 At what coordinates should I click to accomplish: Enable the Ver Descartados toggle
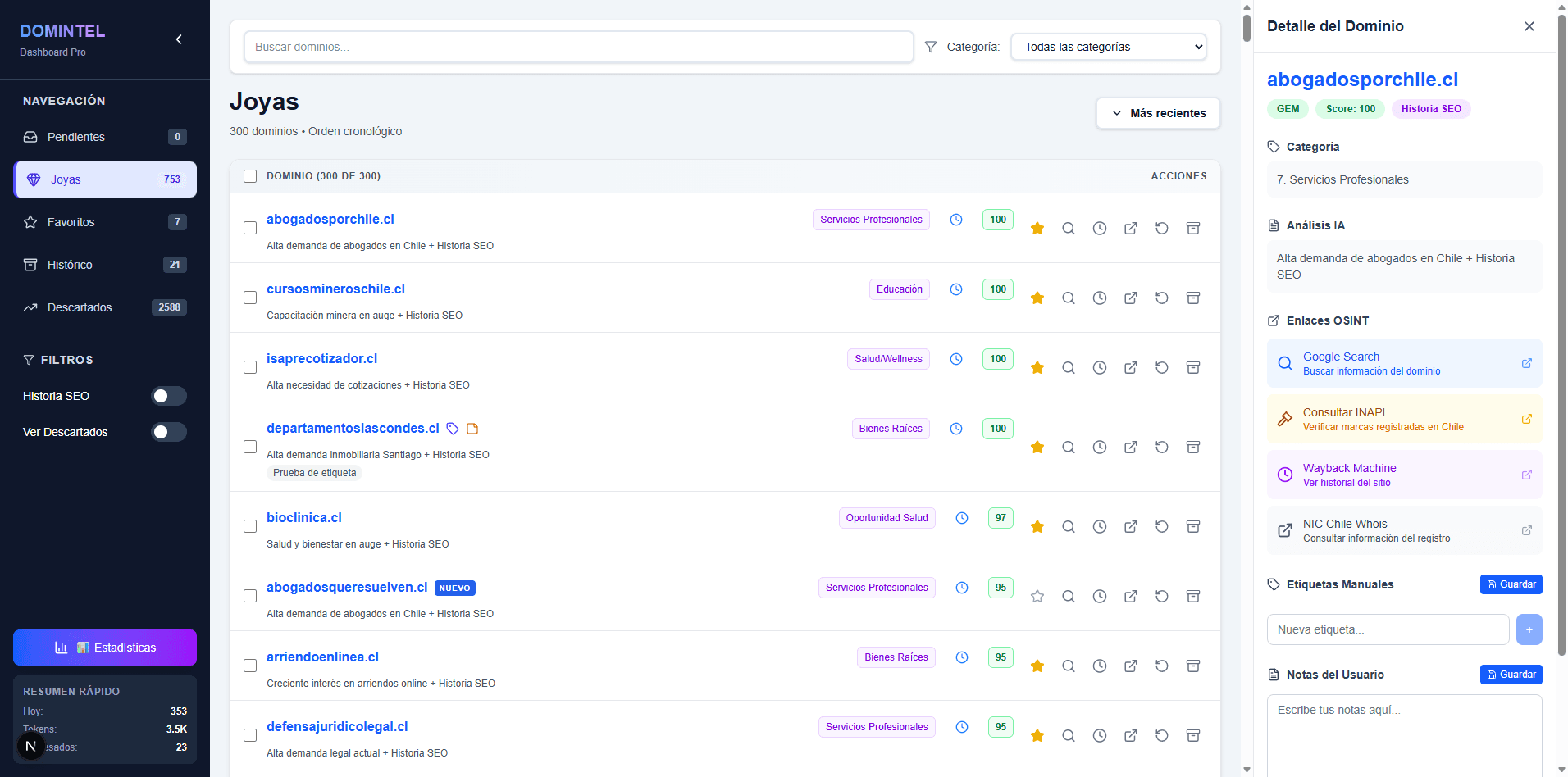(x=168, y=432)
